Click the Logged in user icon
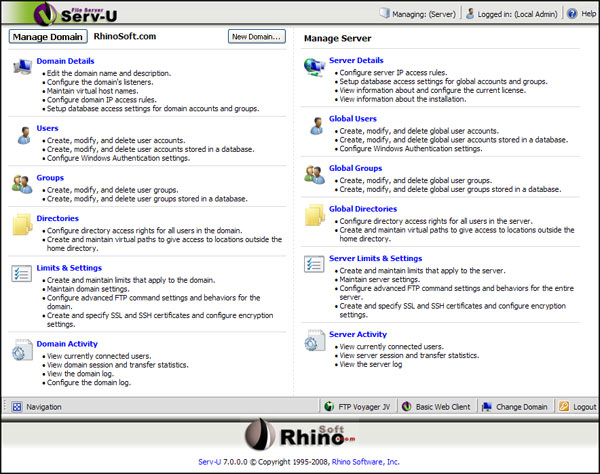The height and width of the screenshot is (474, 600). pyautogui.click(x=470, y=14)
